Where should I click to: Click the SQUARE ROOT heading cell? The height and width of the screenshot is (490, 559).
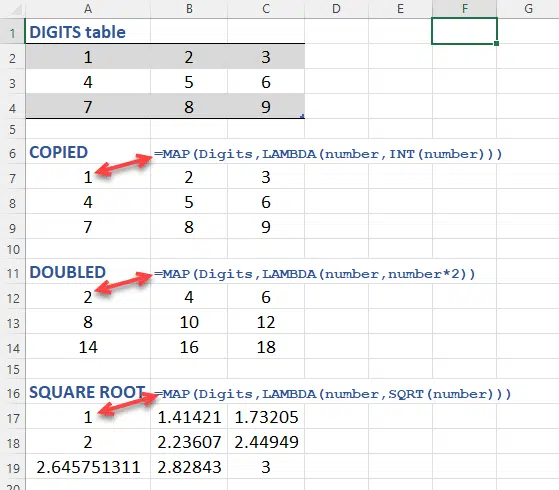88,392
